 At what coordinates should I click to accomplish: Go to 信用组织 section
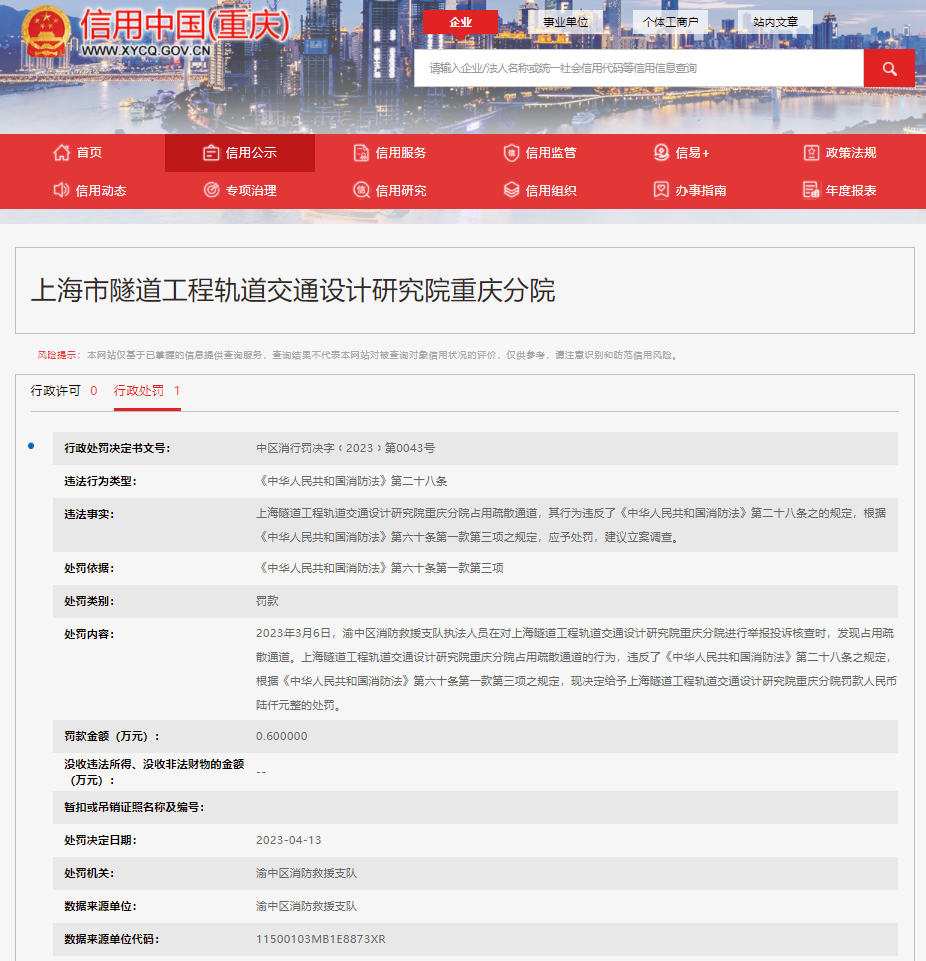[x=551, y=191]
